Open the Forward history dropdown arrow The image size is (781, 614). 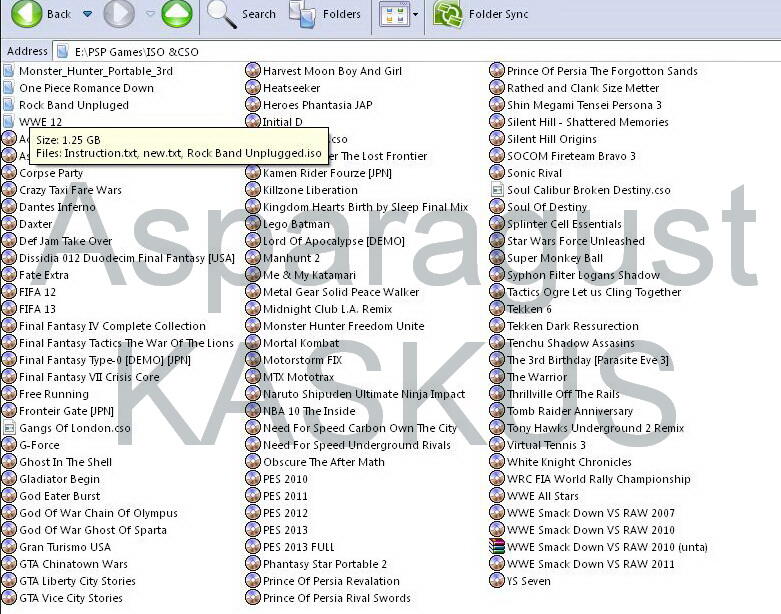(150, 14)
